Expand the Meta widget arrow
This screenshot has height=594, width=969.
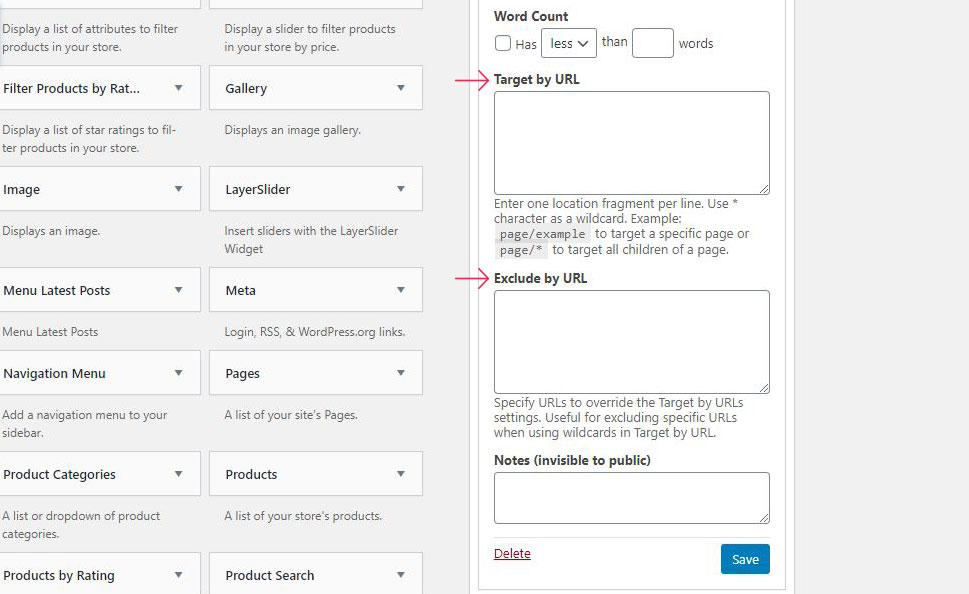[x=401, y=290]
